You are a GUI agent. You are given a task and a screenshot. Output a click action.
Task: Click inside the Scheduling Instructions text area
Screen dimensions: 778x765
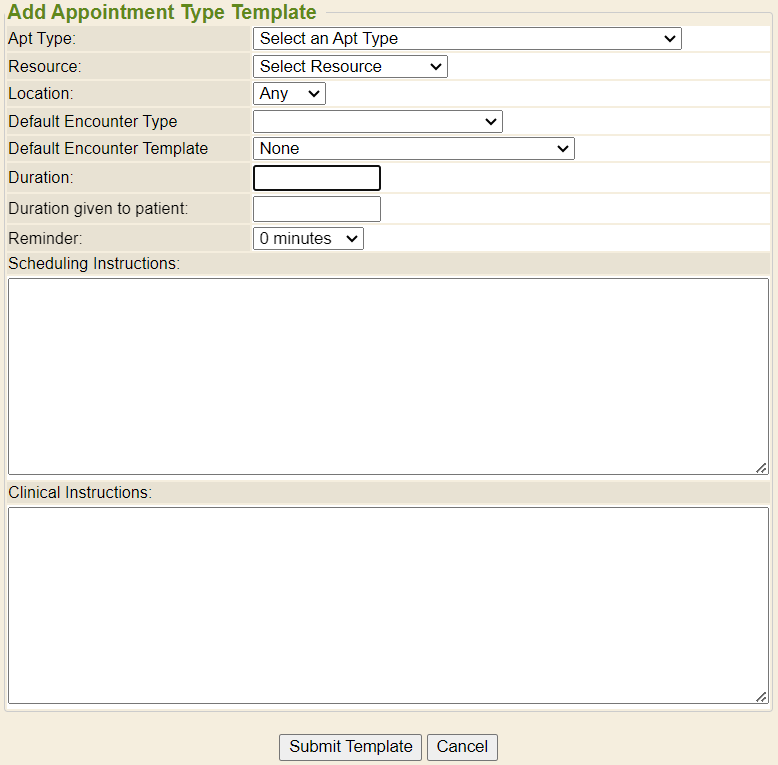[x=388, y=376]
